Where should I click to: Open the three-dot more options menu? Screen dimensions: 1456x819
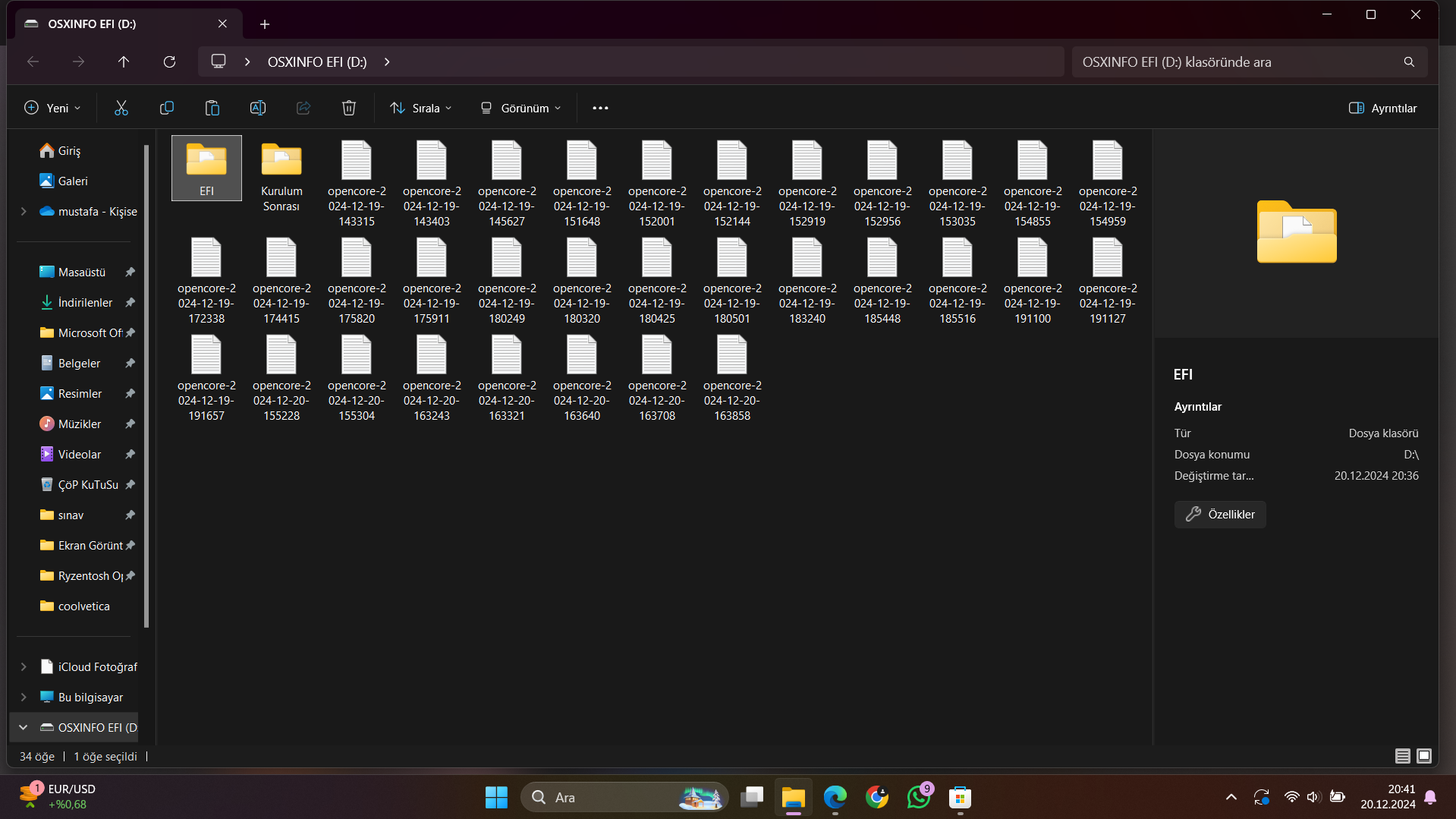[600, 108]
